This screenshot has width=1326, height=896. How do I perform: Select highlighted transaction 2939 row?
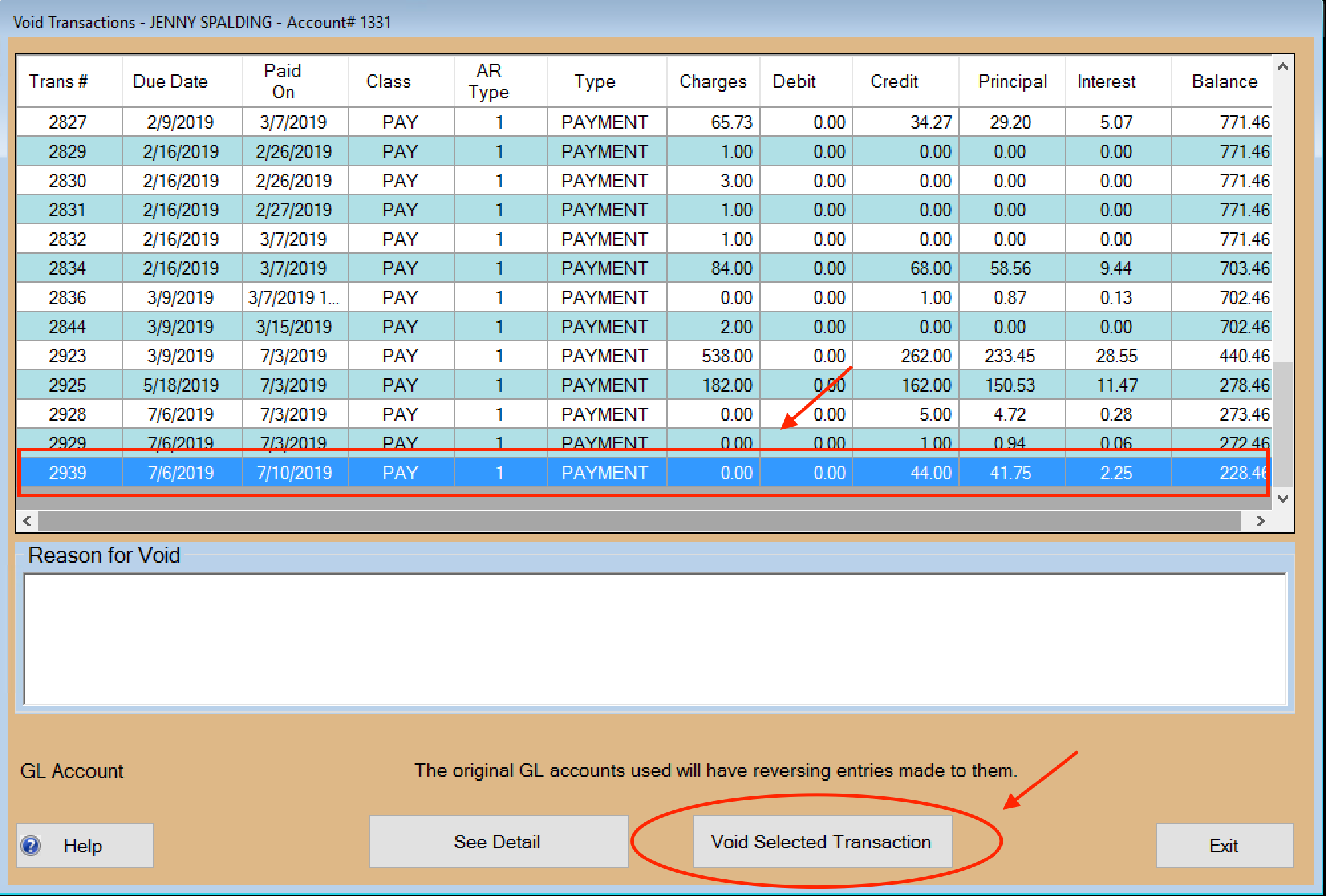[x=68, y=473]
